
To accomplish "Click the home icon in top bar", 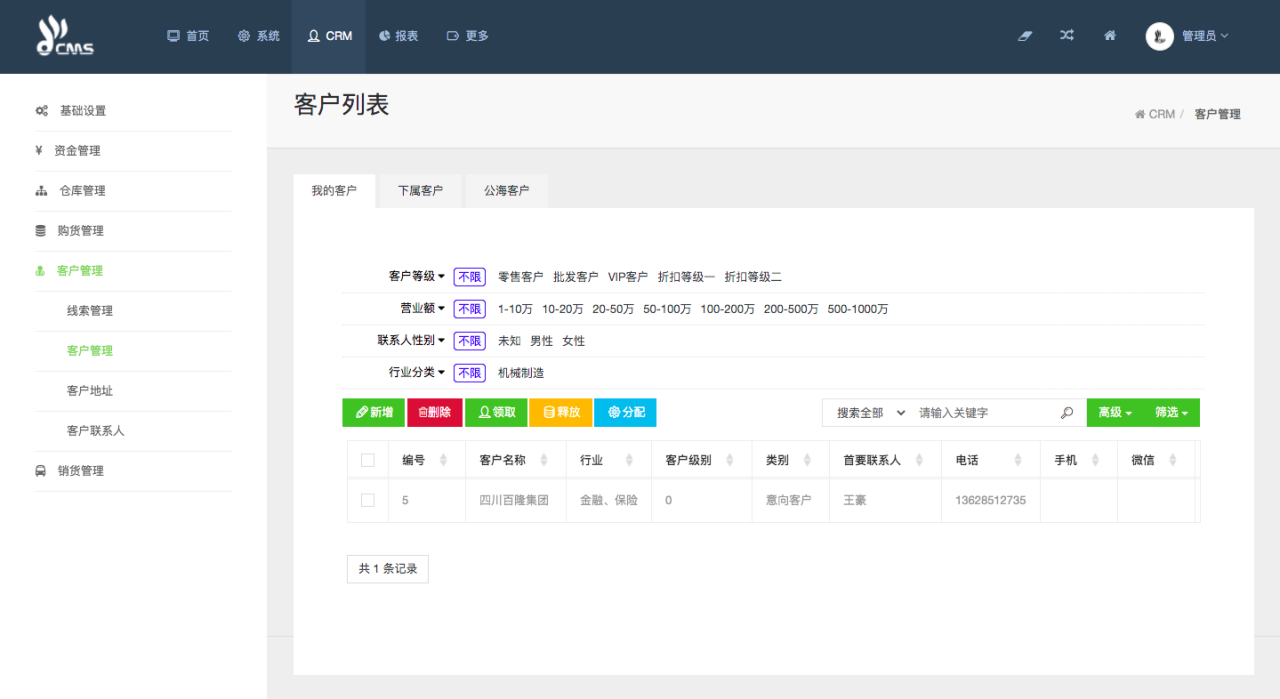I will click(1110, 36).
